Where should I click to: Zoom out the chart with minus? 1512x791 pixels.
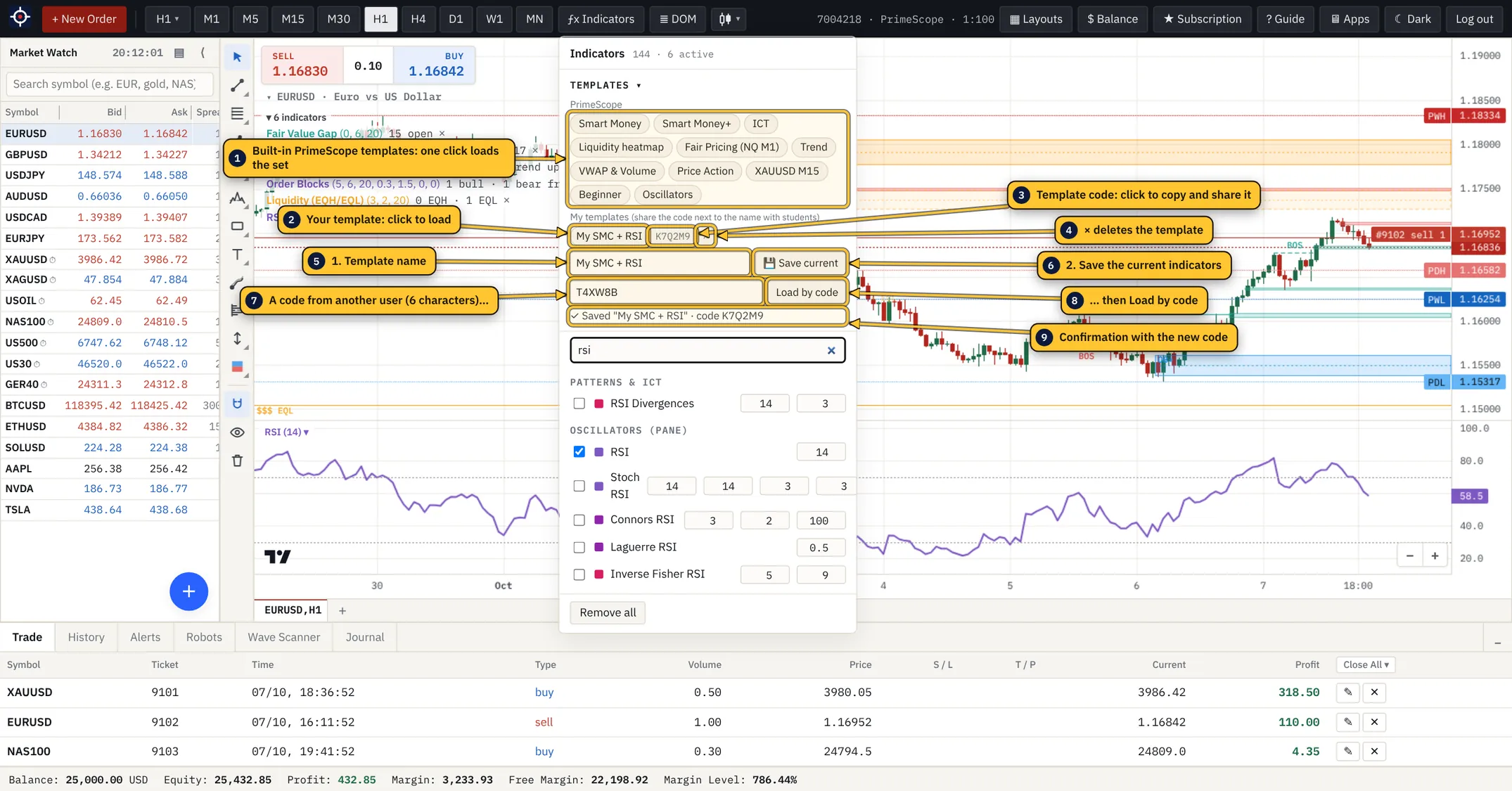(x=1409, y=556)
